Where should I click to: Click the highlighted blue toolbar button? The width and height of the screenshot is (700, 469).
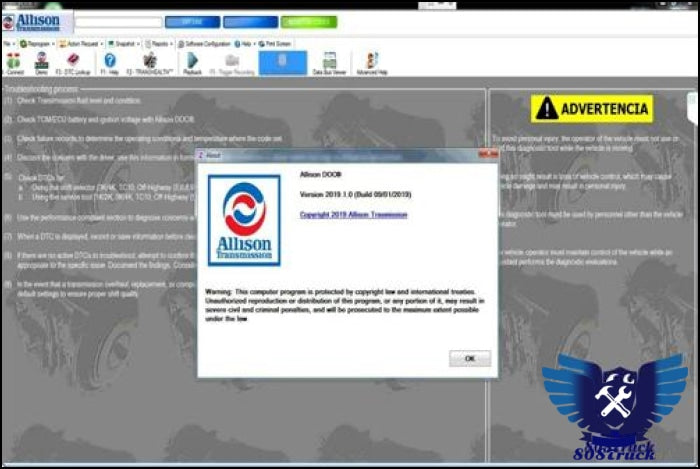click(x=283, y=62)
